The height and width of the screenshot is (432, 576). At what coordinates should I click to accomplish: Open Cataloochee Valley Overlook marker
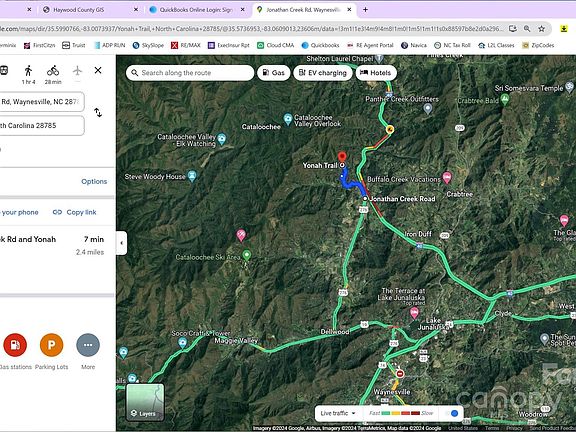pos(288,119)
